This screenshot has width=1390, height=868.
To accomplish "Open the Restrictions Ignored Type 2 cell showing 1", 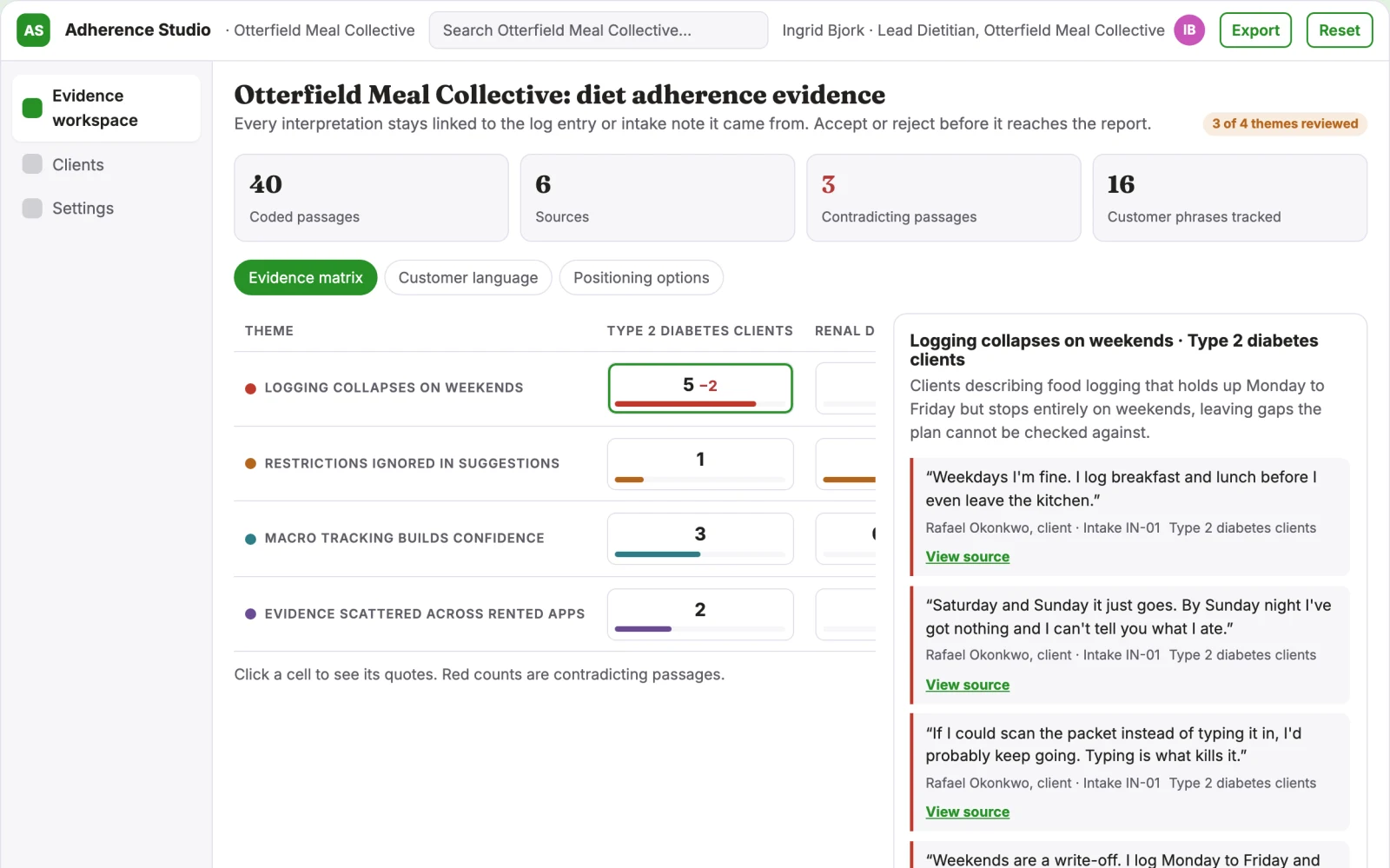I will click(700, 464).
